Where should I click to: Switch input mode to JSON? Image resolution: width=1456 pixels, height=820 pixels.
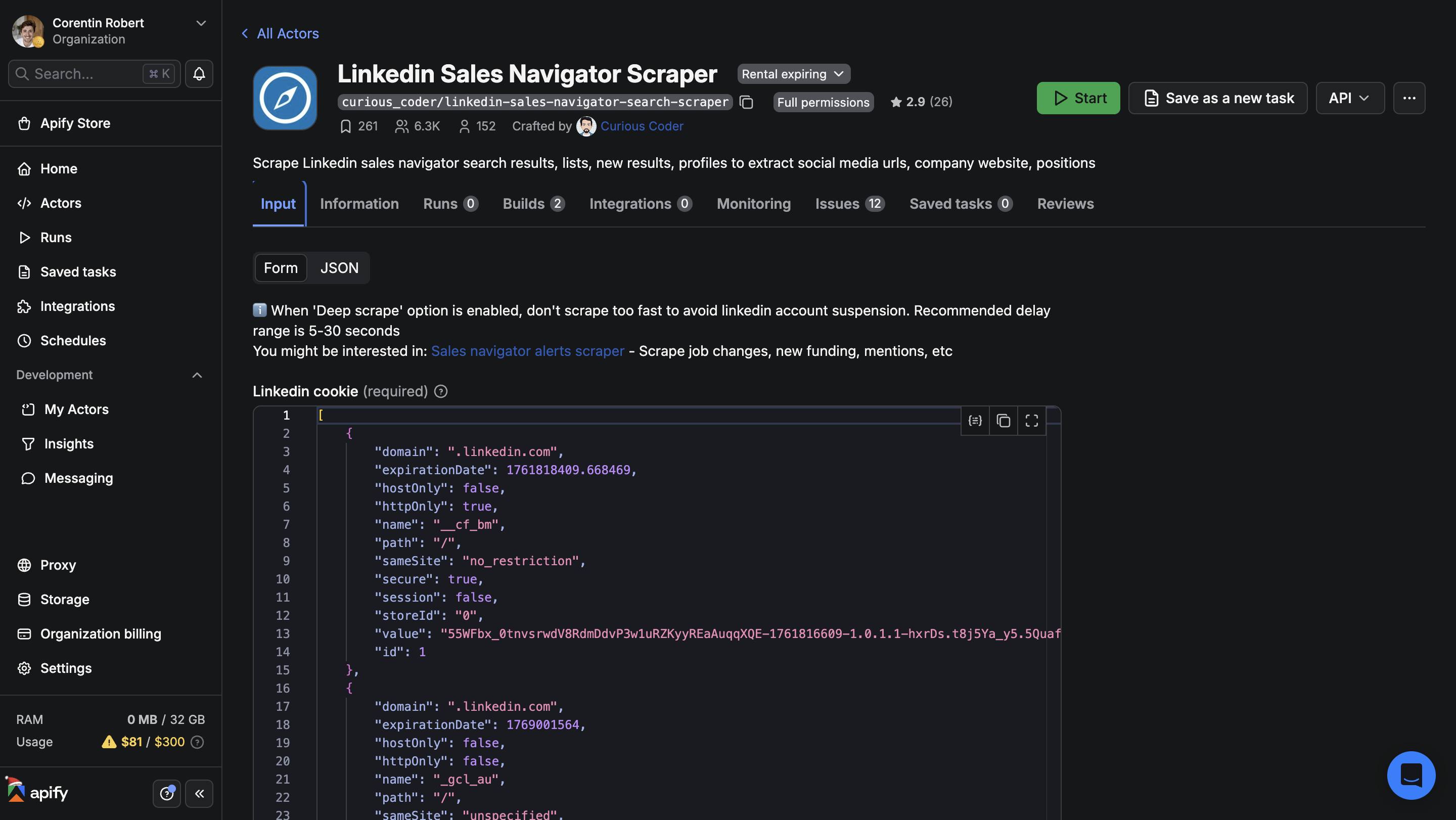click(x=339, y=268)
